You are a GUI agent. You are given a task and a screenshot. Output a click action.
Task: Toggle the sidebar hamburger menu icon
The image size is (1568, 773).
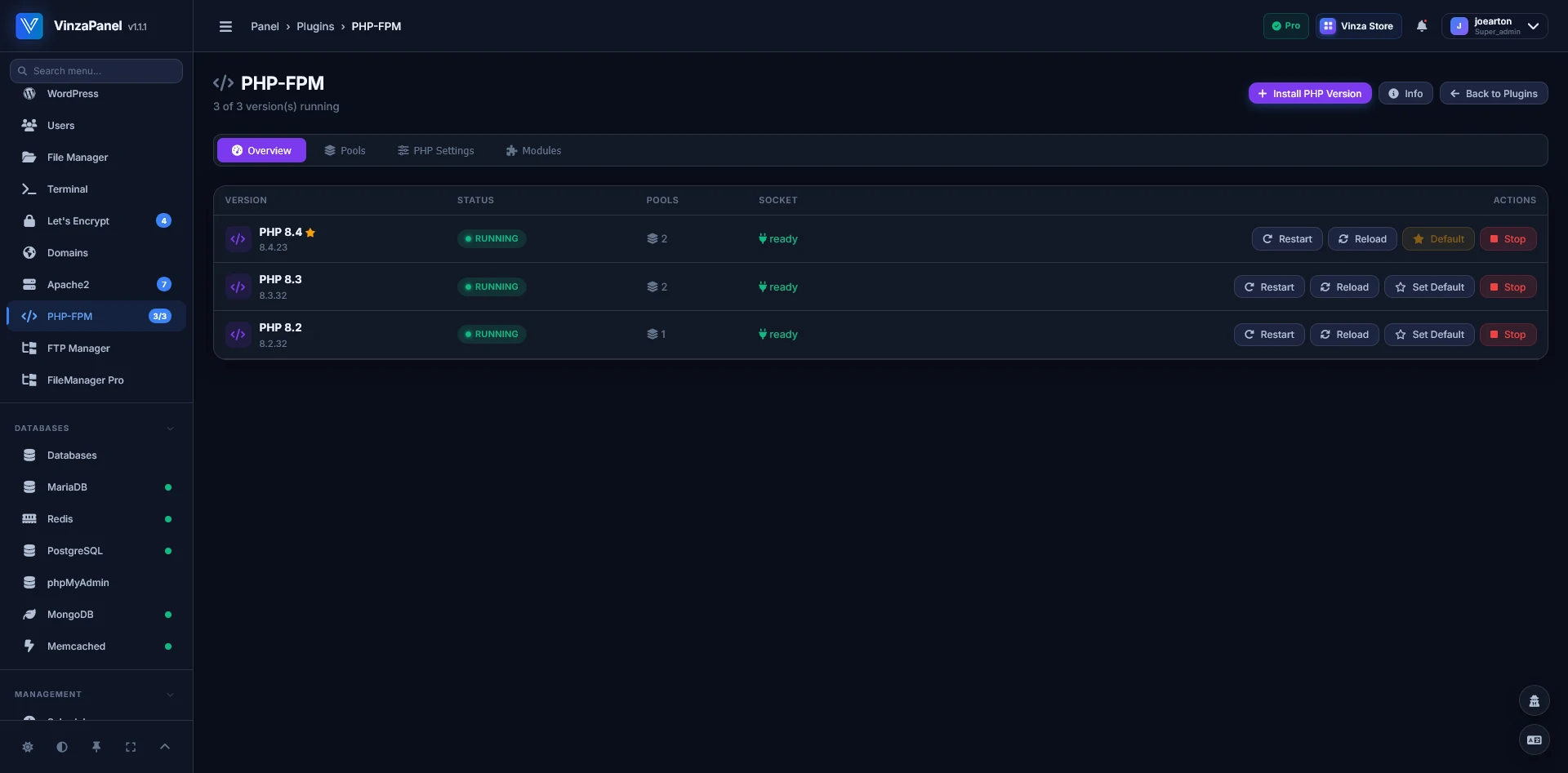(x=225, y=26)
